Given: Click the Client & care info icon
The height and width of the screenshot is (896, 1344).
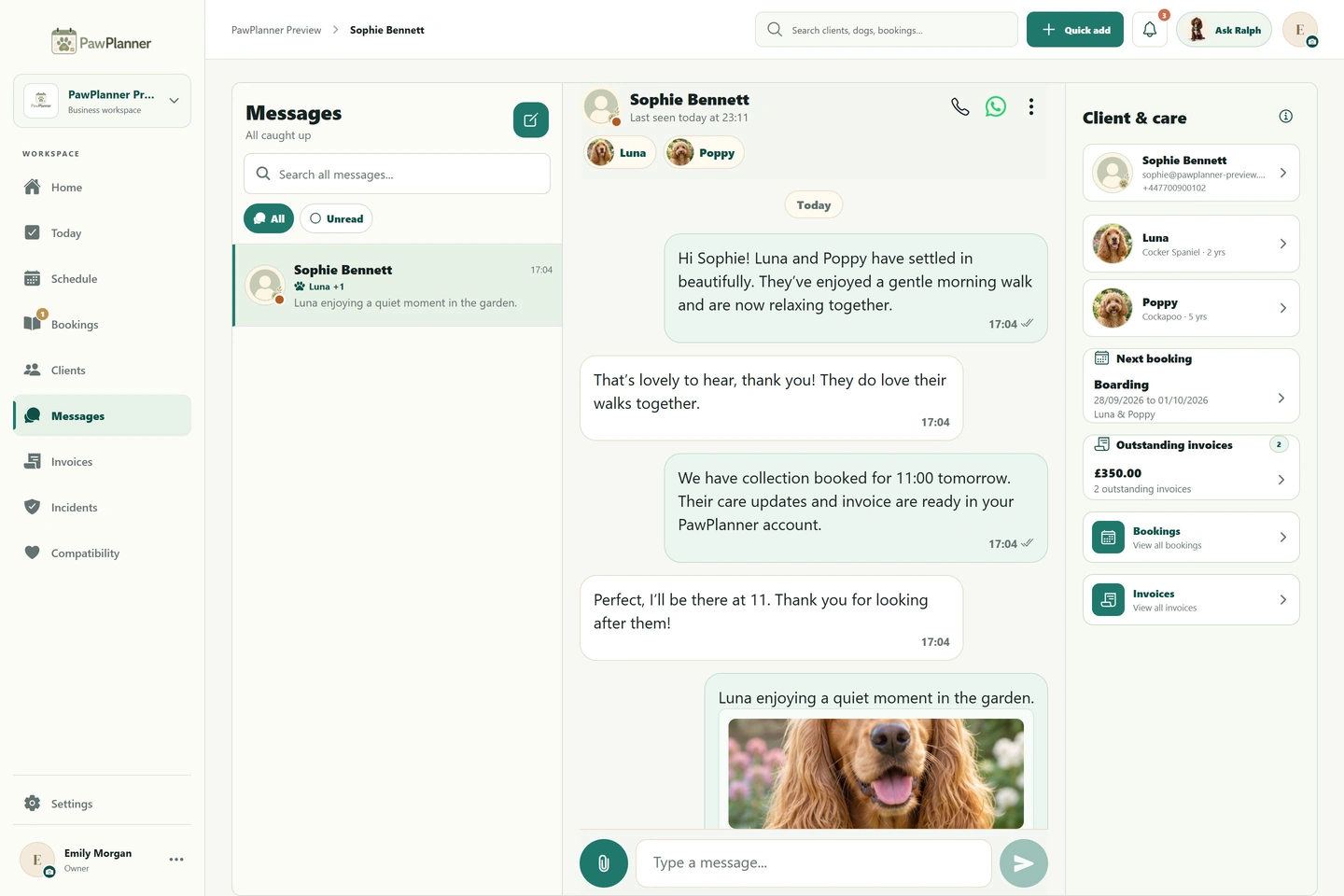Looking at the screenshot, I should pos(1285,117).
